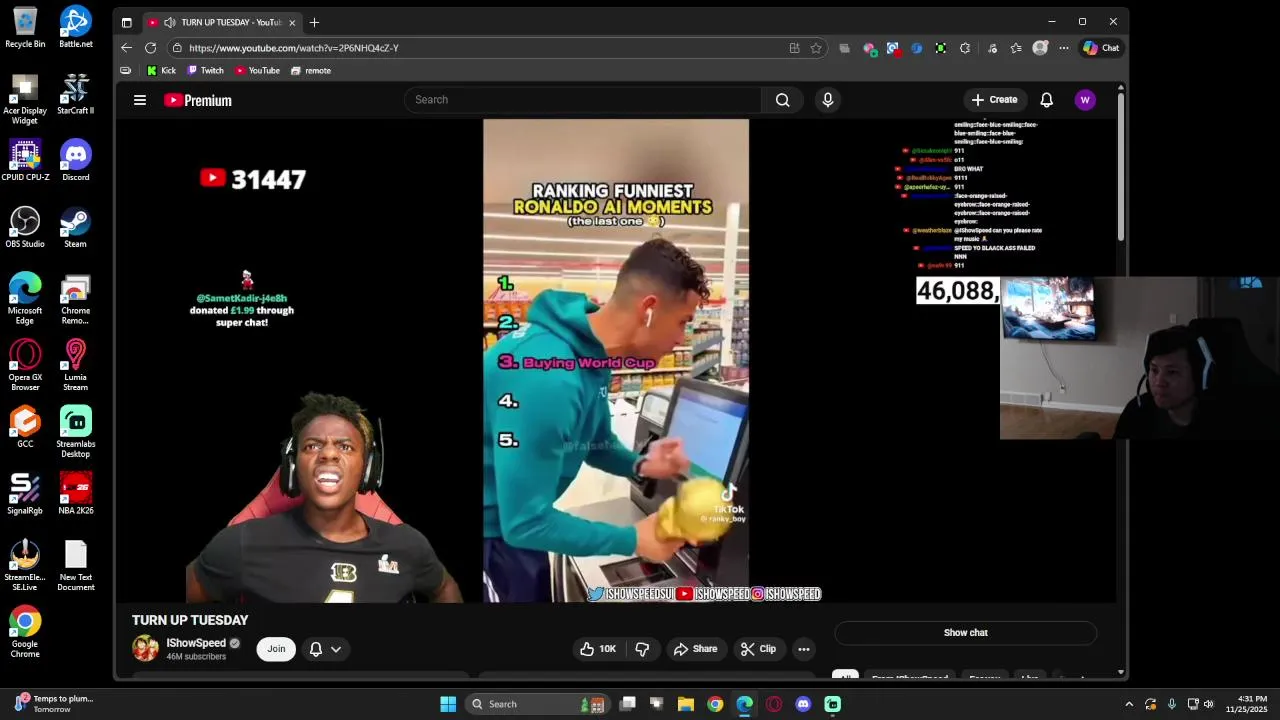
Task: Open Edge tab actions menu icon
Action: click(126, 22)
